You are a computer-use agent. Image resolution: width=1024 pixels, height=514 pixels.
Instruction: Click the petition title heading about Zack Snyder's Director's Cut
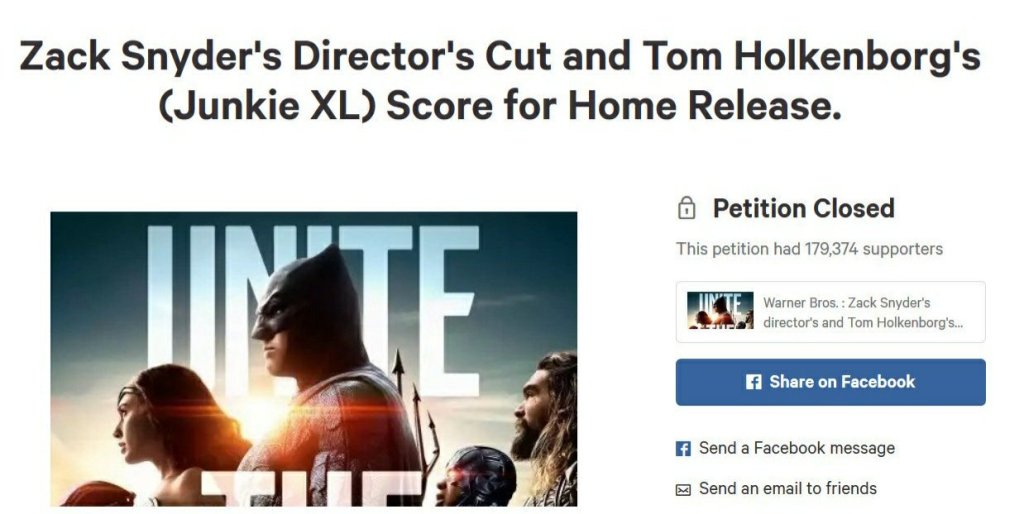pyautogui.click(x=500, y=80)
